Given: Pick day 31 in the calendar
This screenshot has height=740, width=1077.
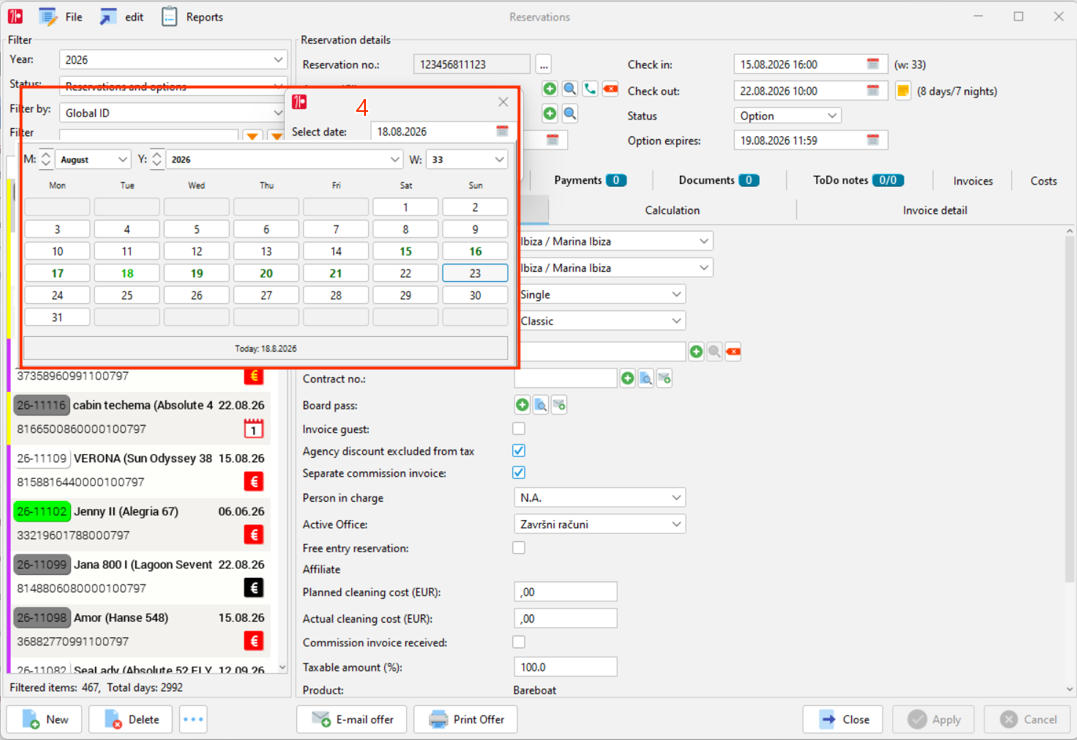Looking at the screenshot, I should (57, 317).
